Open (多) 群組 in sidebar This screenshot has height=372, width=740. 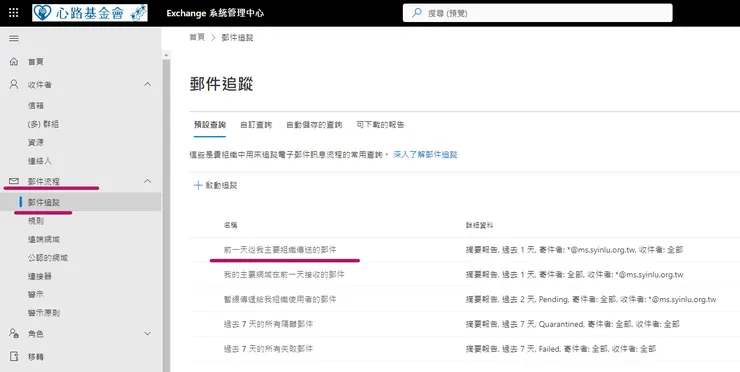point(43,124)
